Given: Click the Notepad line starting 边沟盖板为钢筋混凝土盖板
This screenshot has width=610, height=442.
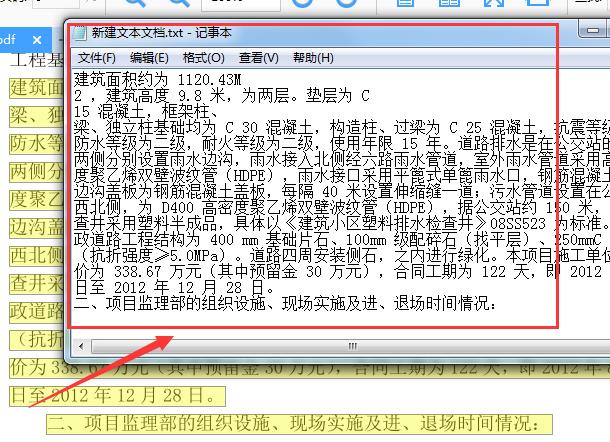Looking at the screenshot, I should click(x=342, y=191).
